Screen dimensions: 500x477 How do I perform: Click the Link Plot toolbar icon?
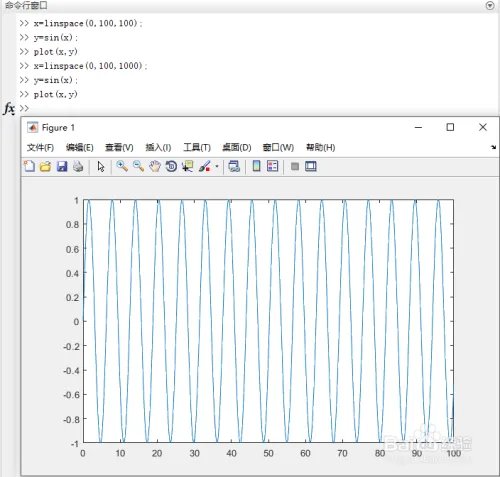[234, 166]
